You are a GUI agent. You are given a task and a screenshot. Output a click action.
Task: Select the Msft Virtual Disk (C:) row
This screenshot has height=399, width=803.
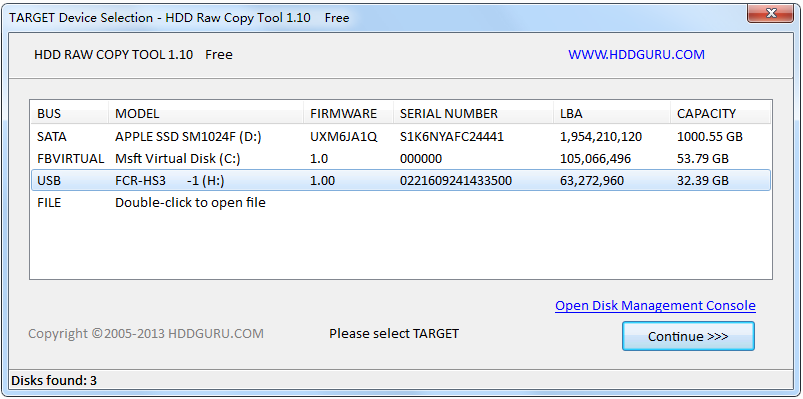(401, 159)
